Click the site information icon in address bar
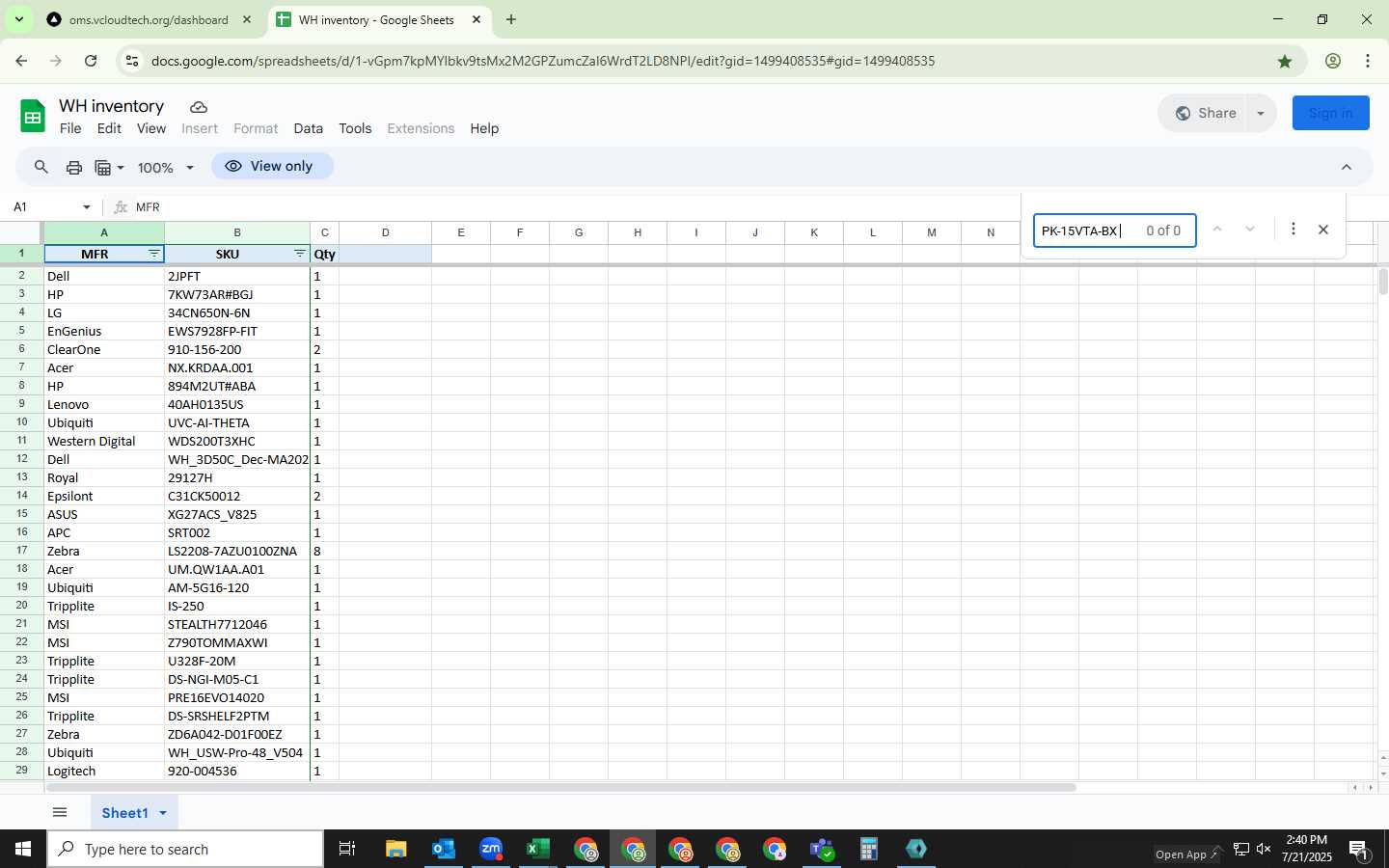1389x868 pixels. pos(132,61)
